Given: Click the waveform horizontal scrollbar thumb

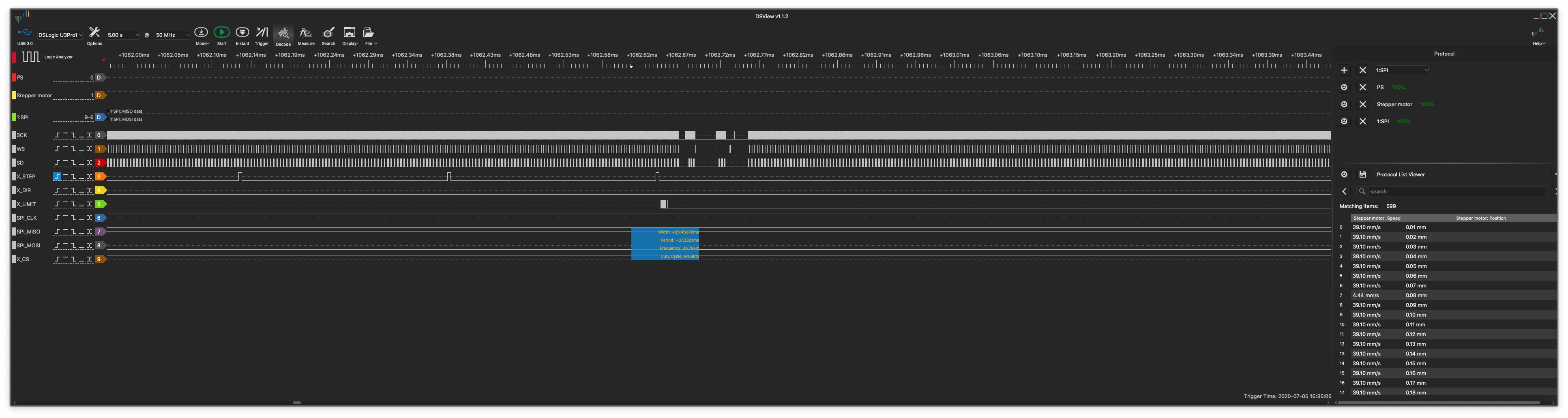Looking at the screenshot, I should point(297,403).
